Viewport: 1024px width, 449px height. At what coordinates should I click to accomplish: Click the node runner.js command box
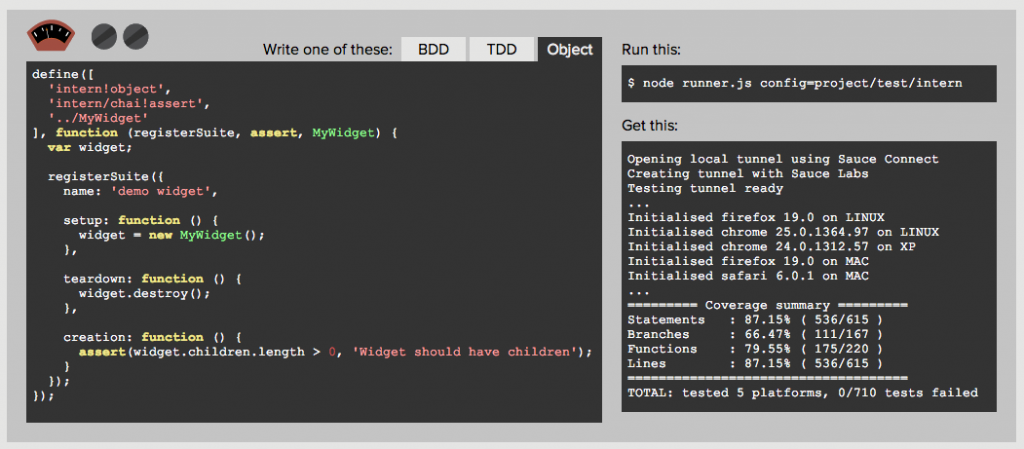[x=809, y=84]
